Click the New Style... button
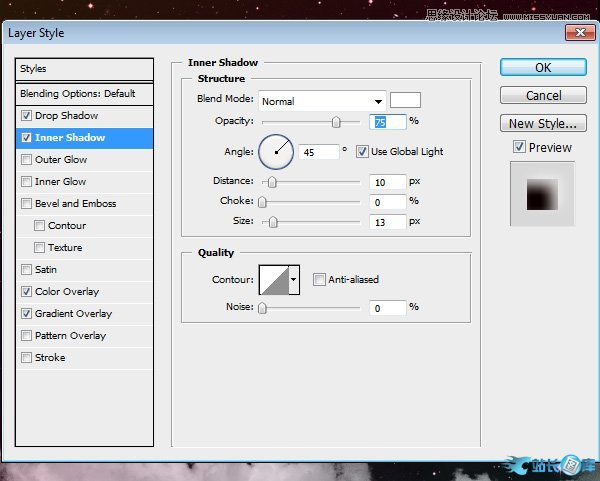 tap(542, 124)
